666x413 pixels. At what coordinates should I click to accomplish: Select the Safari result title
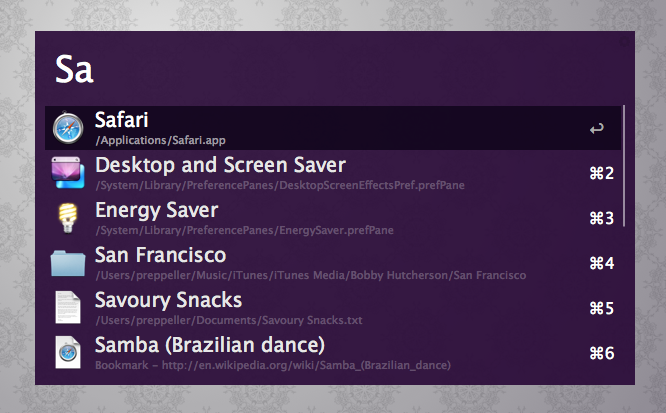(121, 120)
